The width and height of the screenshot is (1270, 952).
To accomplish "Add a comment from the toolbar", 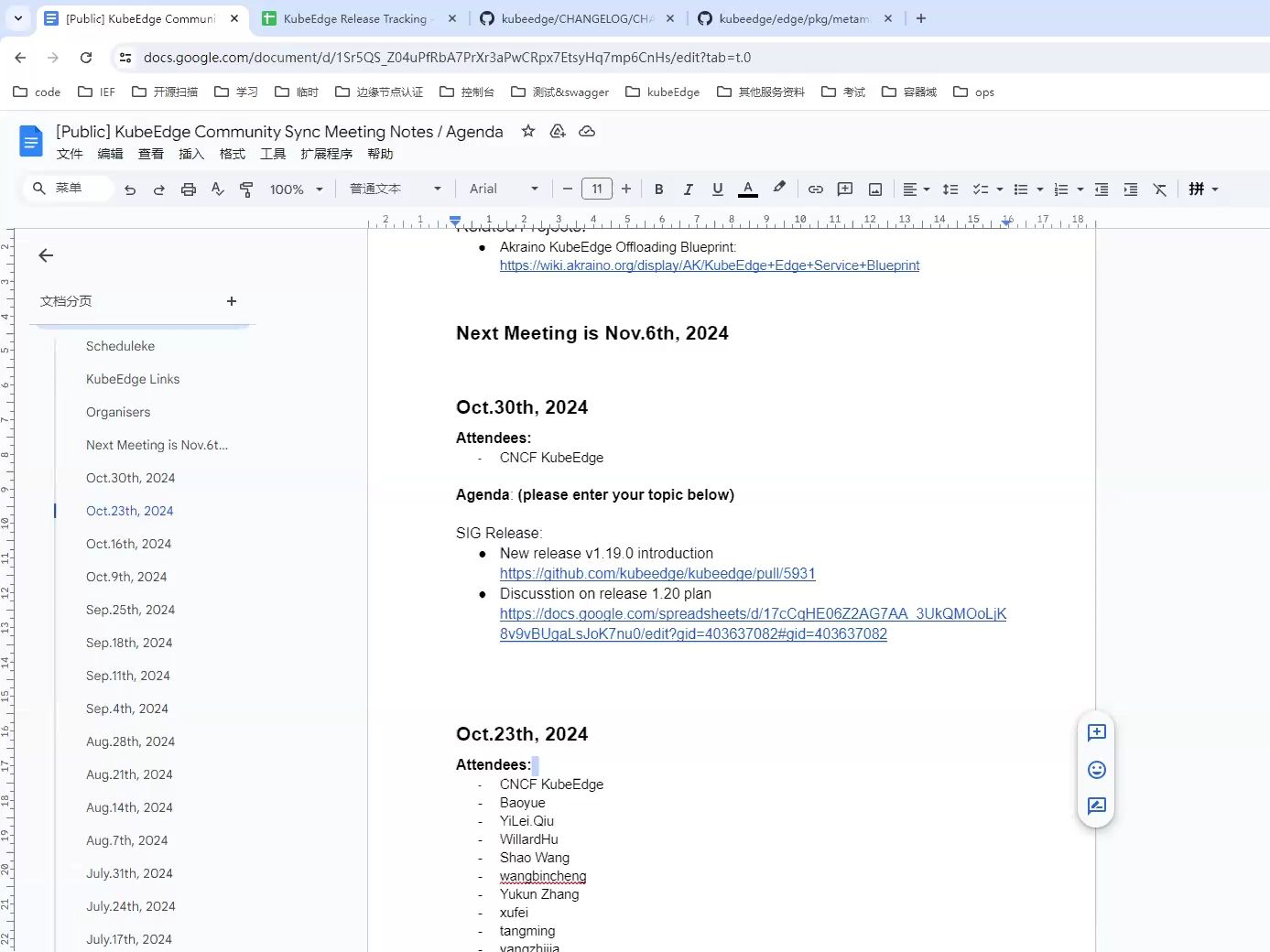I will tap(845, 189).
